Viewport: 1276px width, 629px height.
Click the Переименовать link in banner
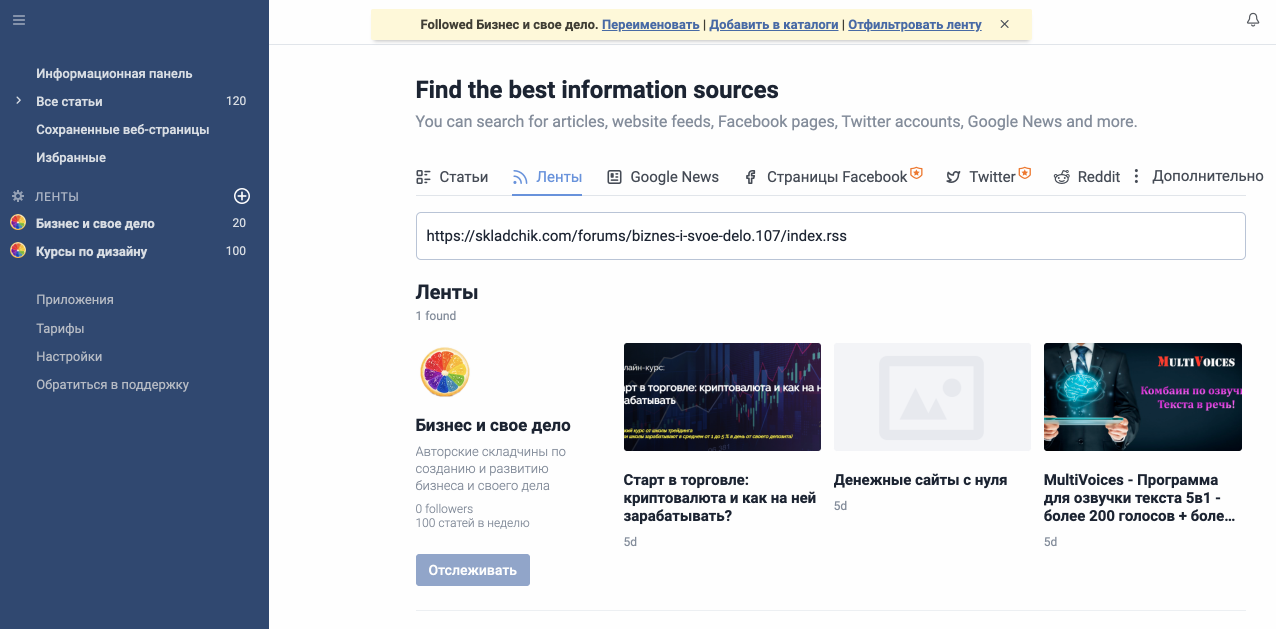tap(650, 24)
